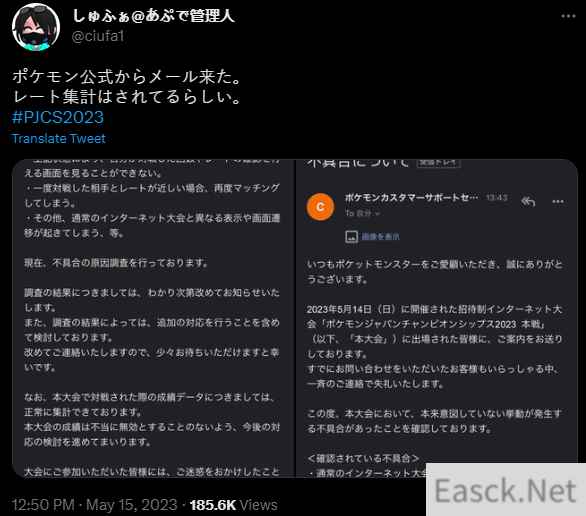Screen dimensions: 586x516
Task: Click sender name ポケモンカスタマーサポートセ…
Action: (411, 197)
